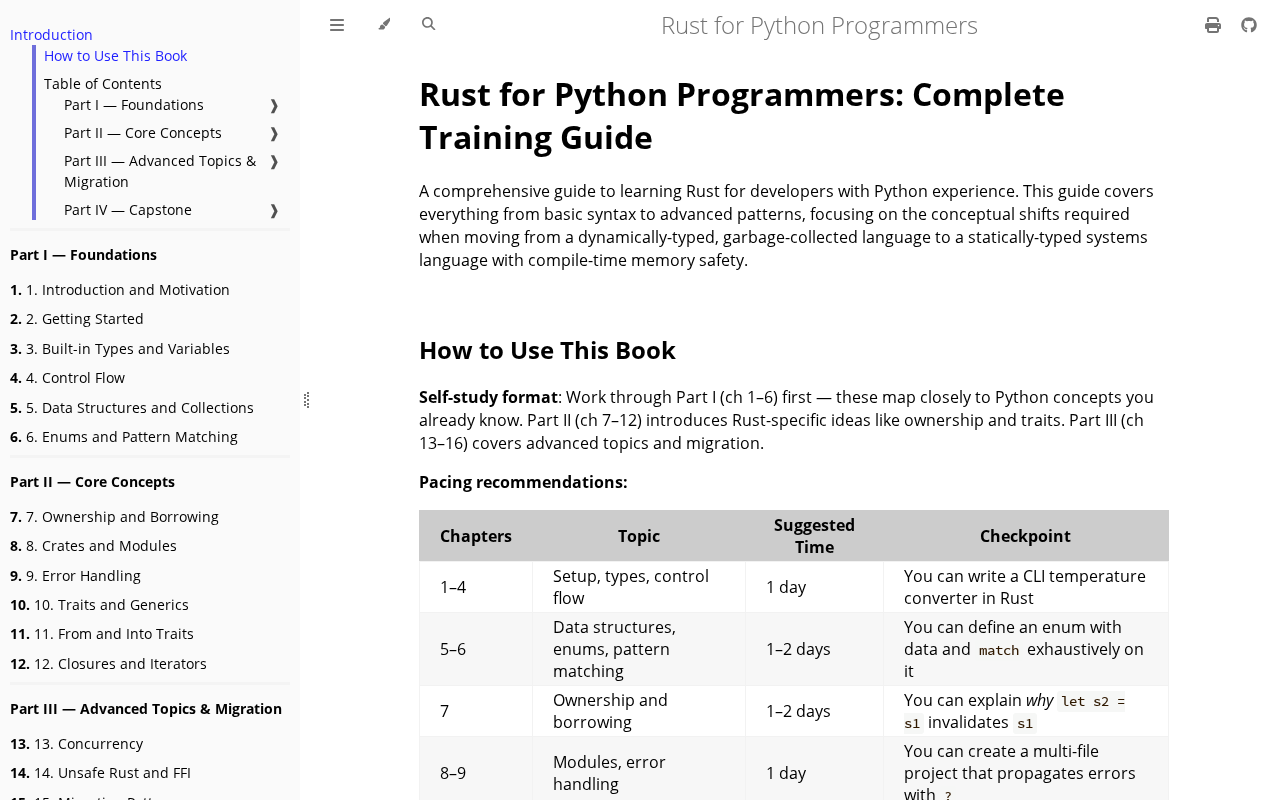
Task: Click the 1–4 chapters table cell
Action: (476, 587)
